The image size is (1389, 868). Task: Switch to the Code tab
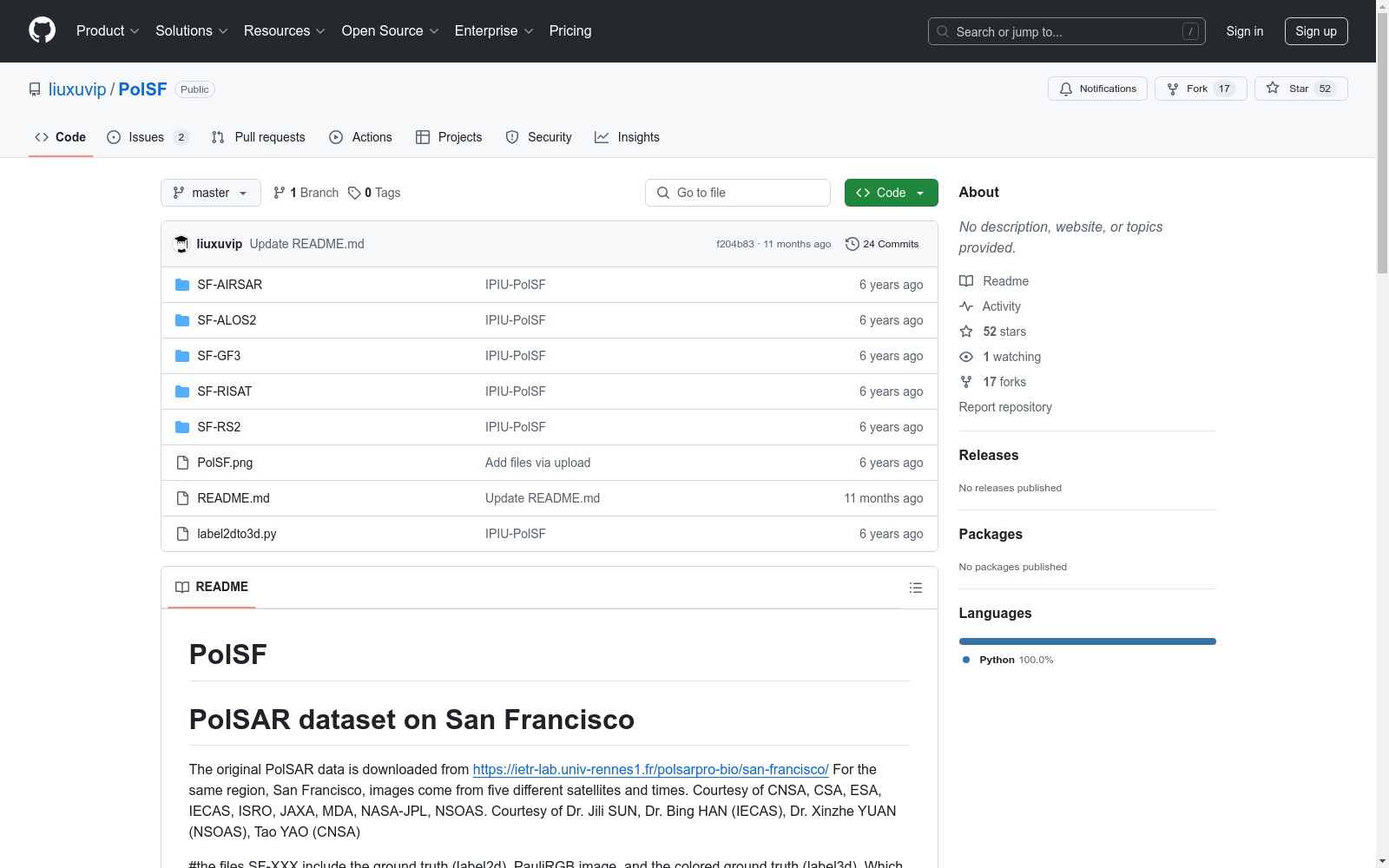coord(61,137)
